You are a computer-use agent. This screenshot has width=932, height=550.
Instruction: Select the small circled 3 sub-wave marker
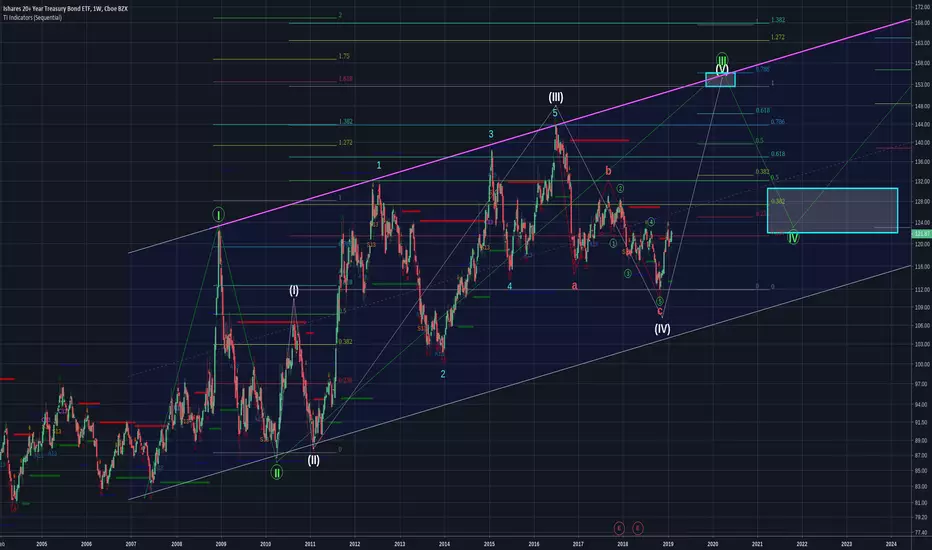[x=628, y=274]
